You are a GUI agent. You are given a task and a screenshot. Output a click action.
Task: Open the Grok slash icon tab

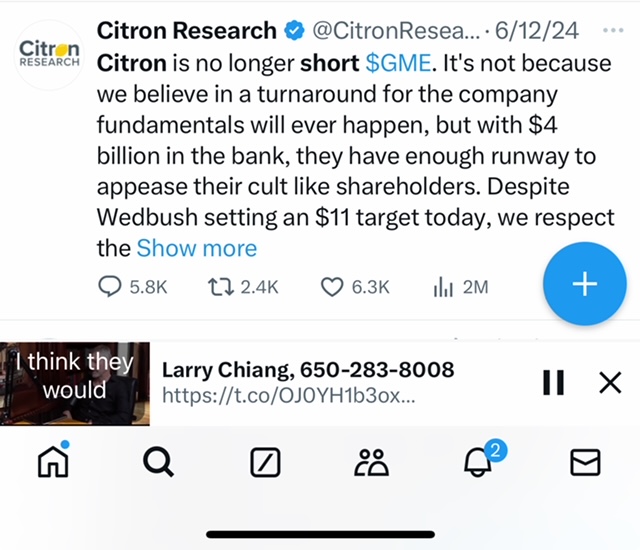(265, 461)
